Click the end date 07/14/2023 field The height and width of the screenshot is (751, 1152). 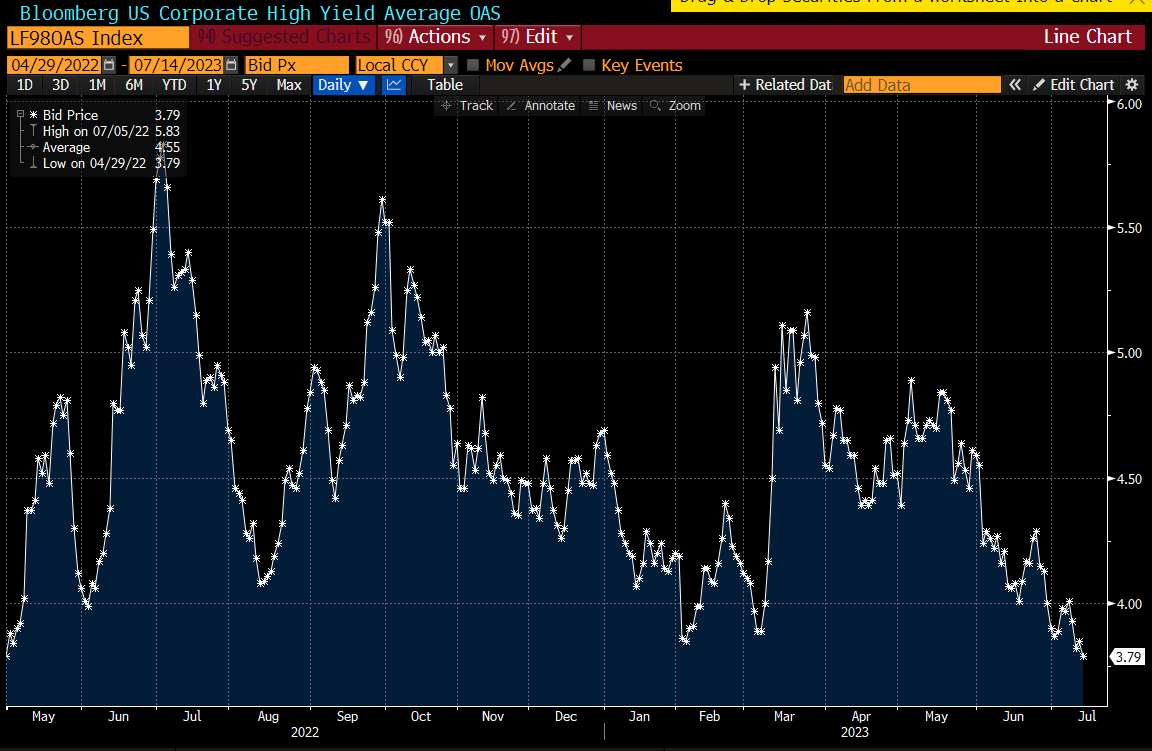pos(177,65)
